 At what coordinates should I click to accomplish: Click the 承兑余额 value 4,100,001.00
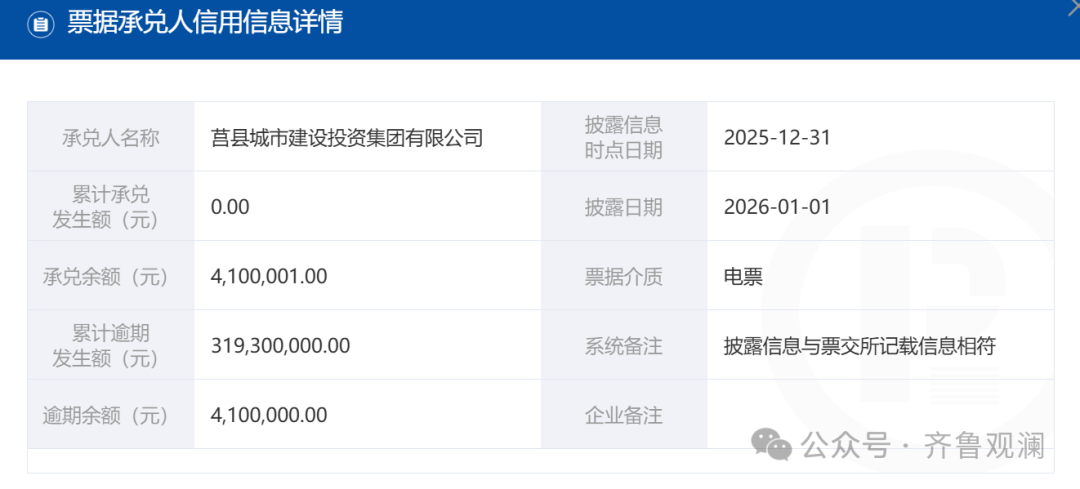(x=269, y=276)
